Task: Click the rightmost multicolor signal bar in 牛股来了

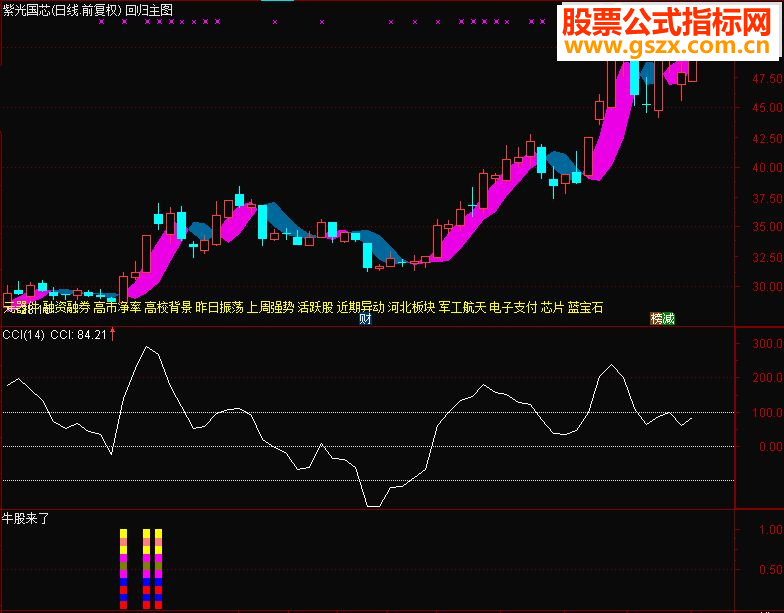Action: point(158,569)
